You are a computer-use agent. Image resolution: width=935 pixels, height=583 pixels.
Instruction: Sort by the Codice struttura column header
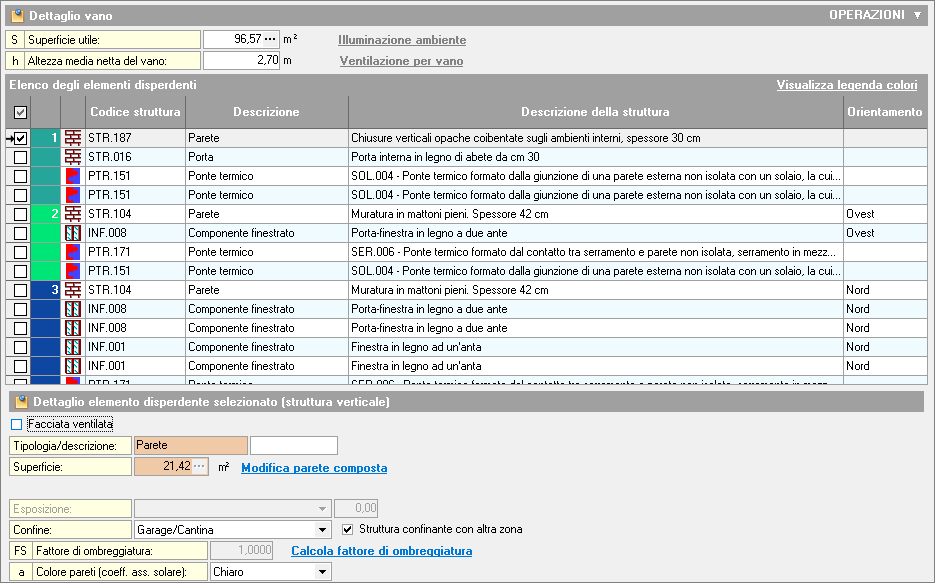[x=135, y=112]
